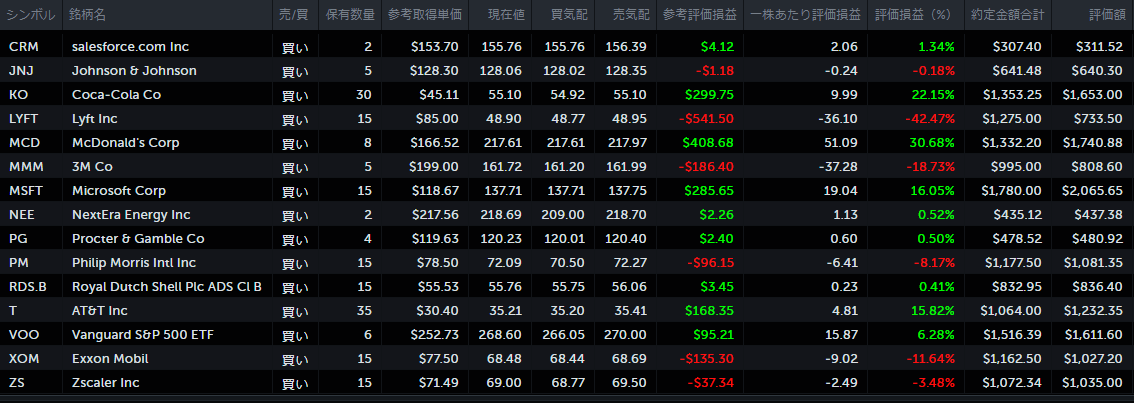1134x403 pixels.
Task: Select the JNJ symbol cell
Action: [21, 71]
